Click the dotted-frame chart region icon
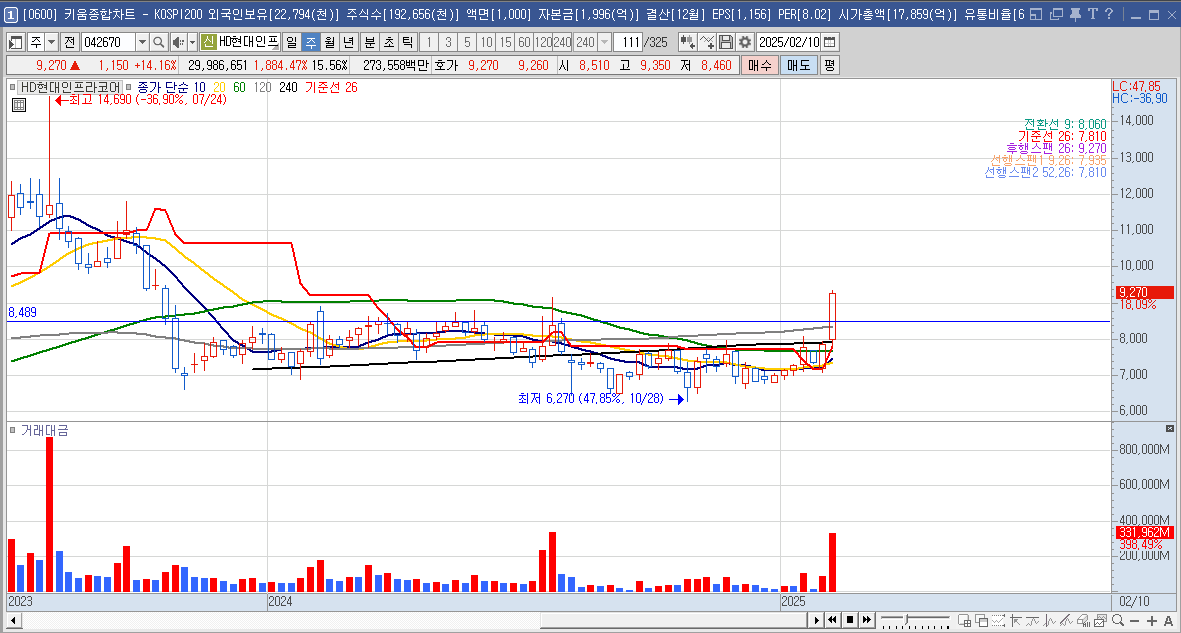This screenshot has width=1181, height=633. pos(999,620)
